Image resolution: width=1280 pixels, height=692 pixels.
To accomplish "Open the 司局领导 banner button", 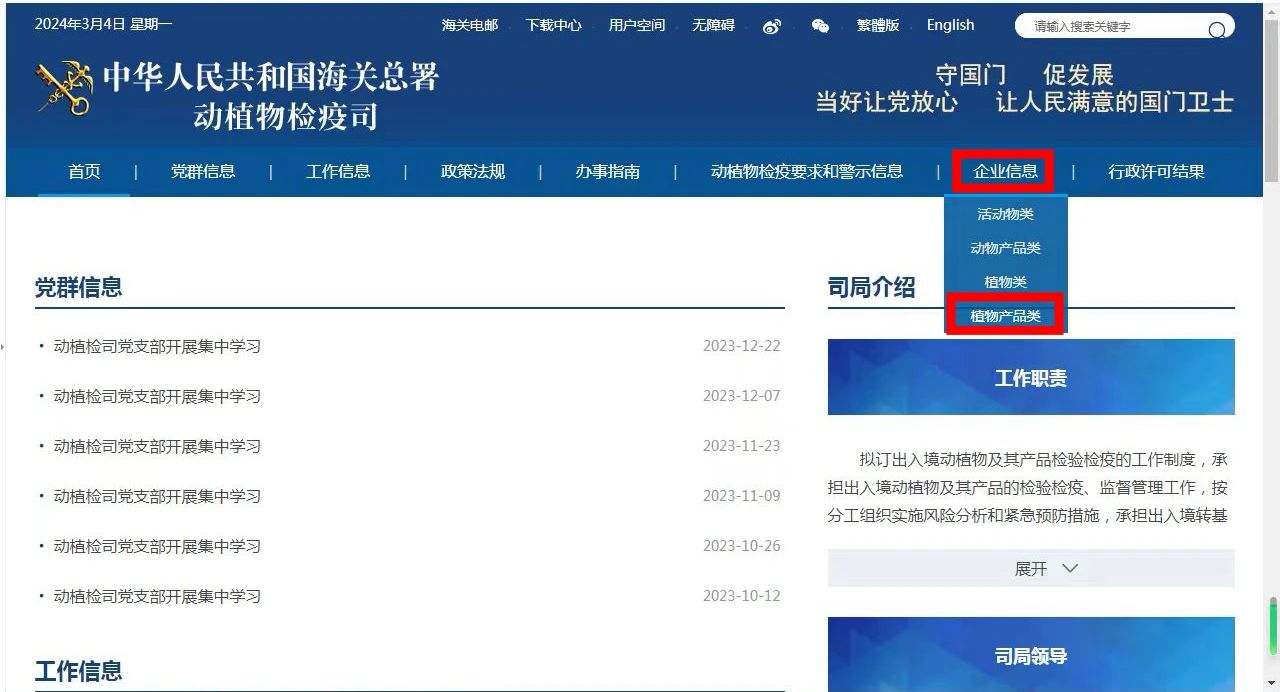I will (x=1030, y=655).
